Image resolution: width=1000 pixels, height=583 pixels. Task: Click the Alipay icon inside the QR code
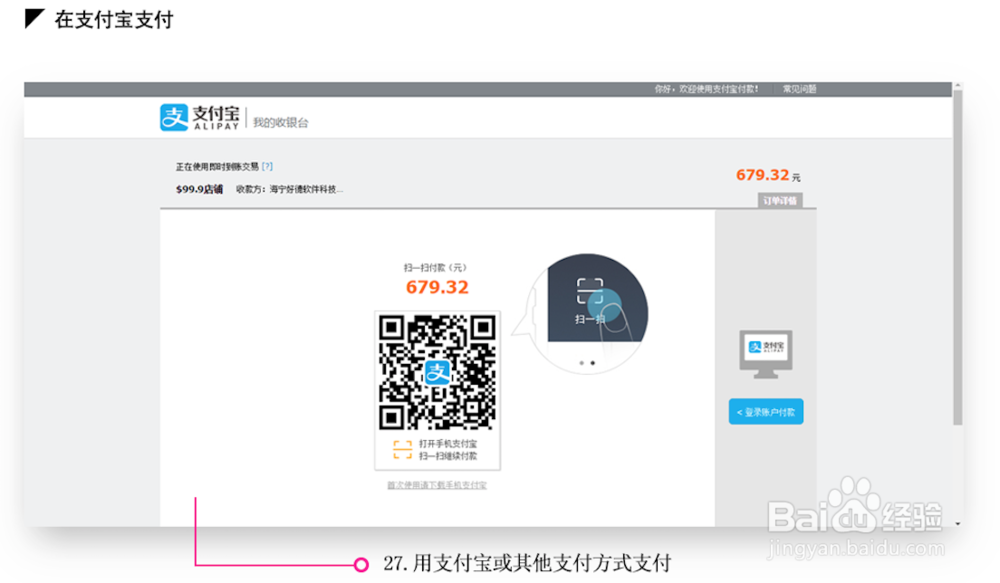(438, 374)
